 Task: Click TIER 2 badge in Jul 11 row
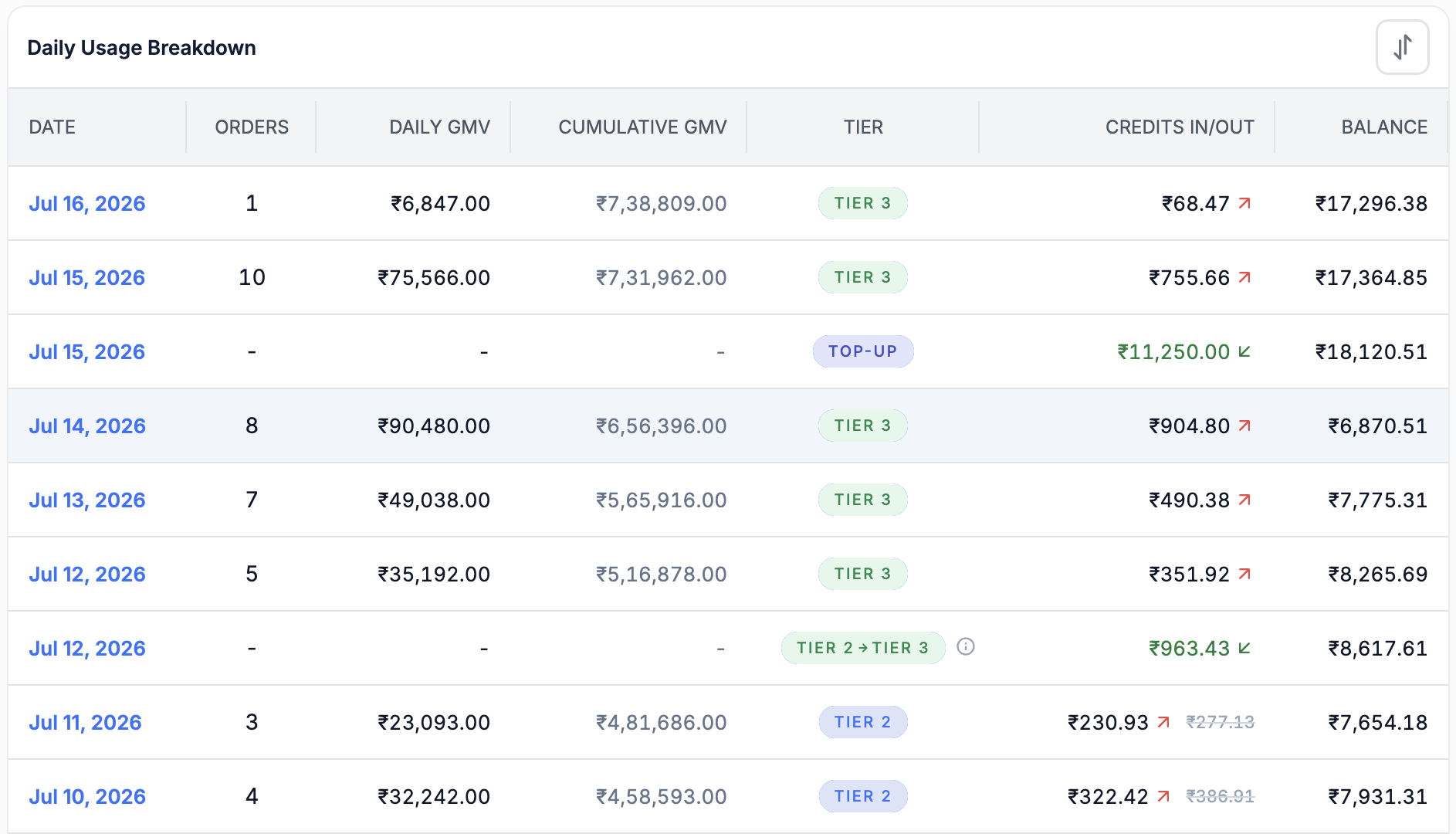(863, 722)
